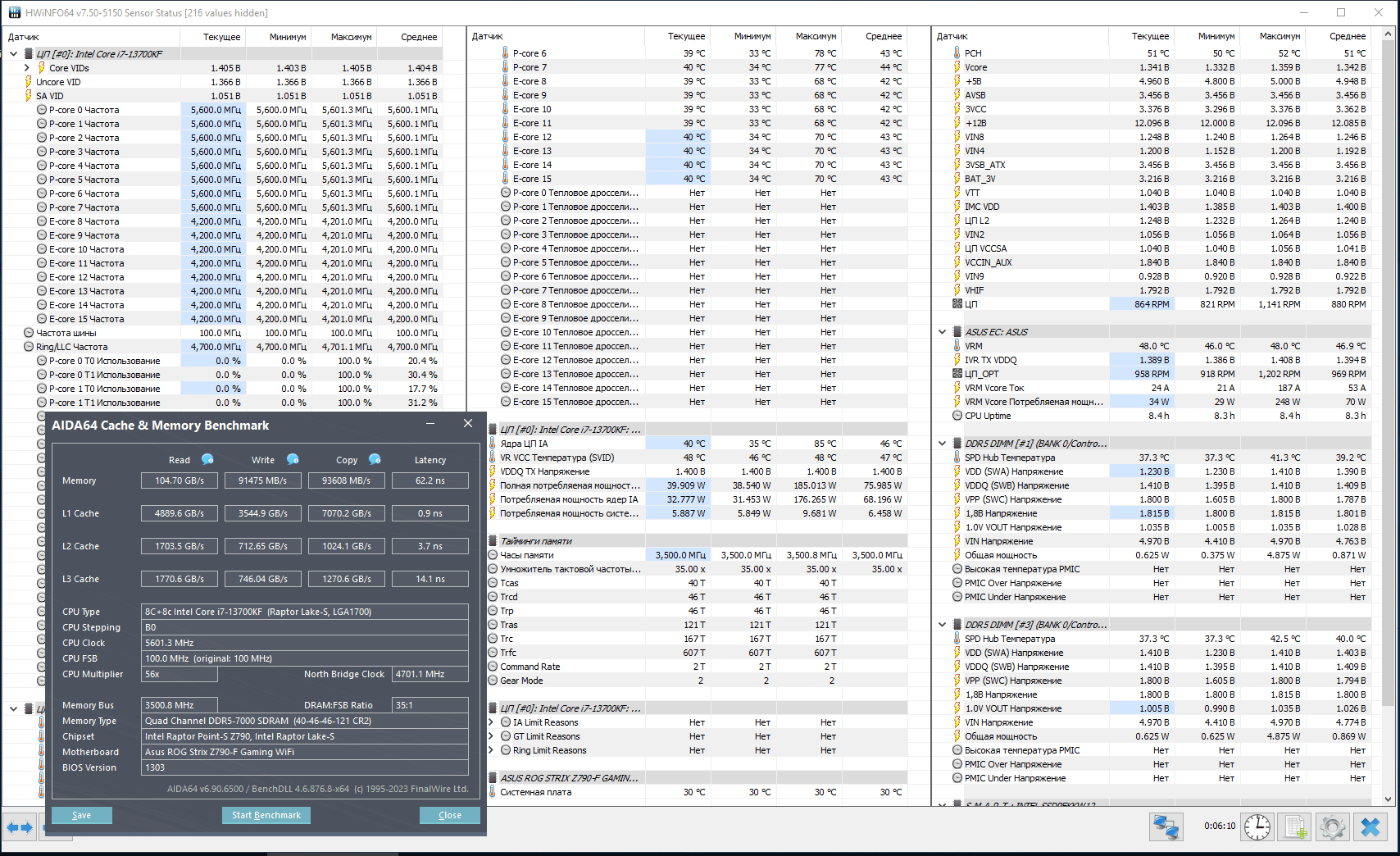Viewport: 1400px width, 856px height.
Task: Click the fan icon on the ЦП_OPT row
Action: point(957,374)
